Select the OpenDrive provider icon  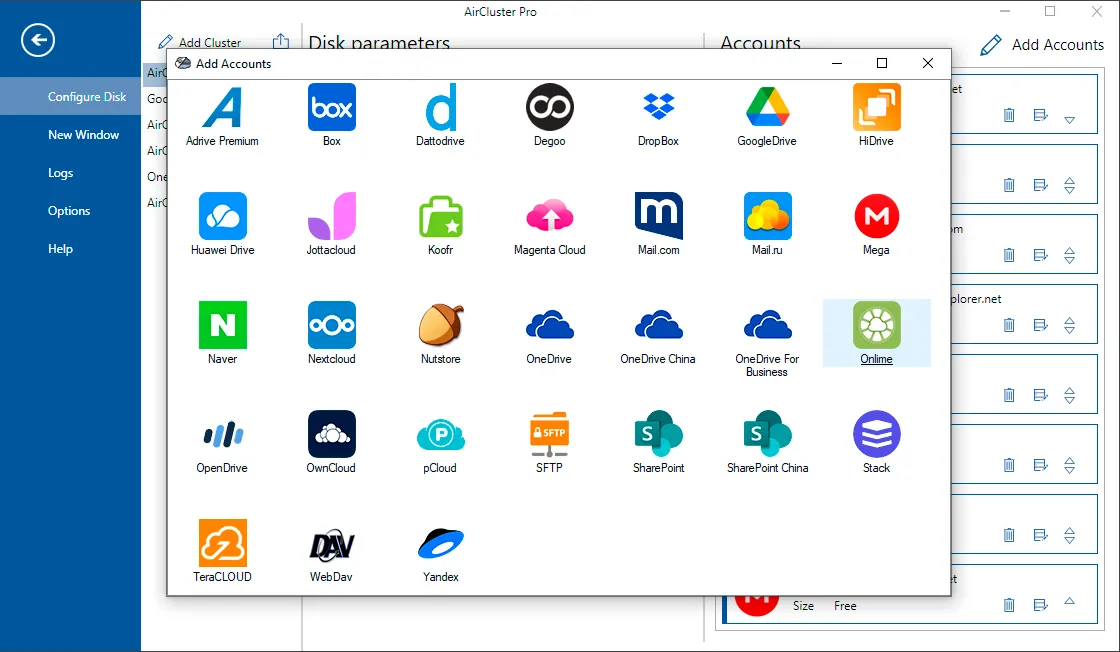click(x=223, y=434)
